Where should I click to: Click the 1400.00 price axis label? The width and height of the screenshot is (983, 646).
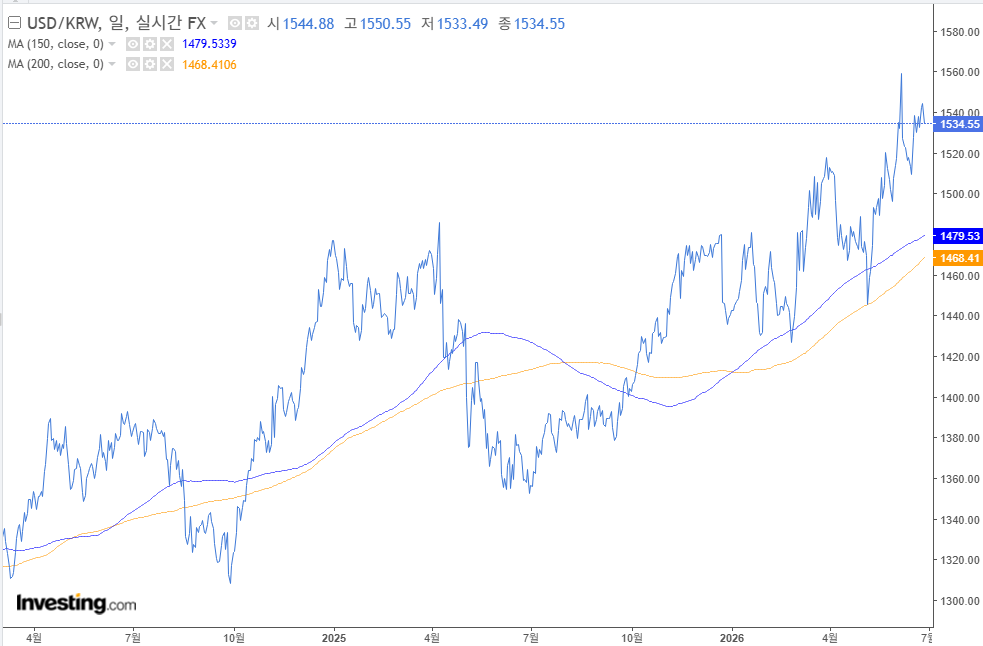tap(960, 398)
